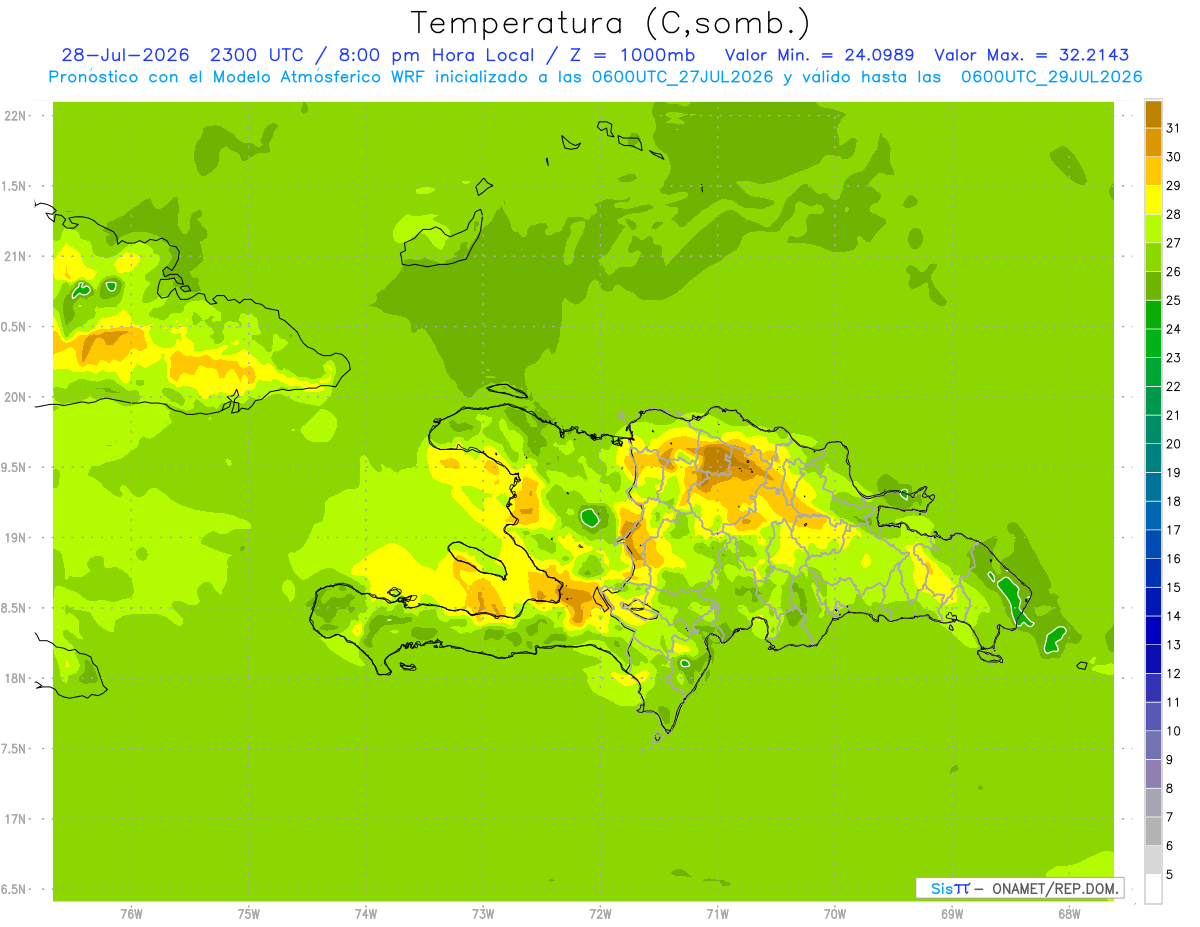1200x927 pixels.
Task: Click the legend value "31"
Action: (x=1174, y=128)
